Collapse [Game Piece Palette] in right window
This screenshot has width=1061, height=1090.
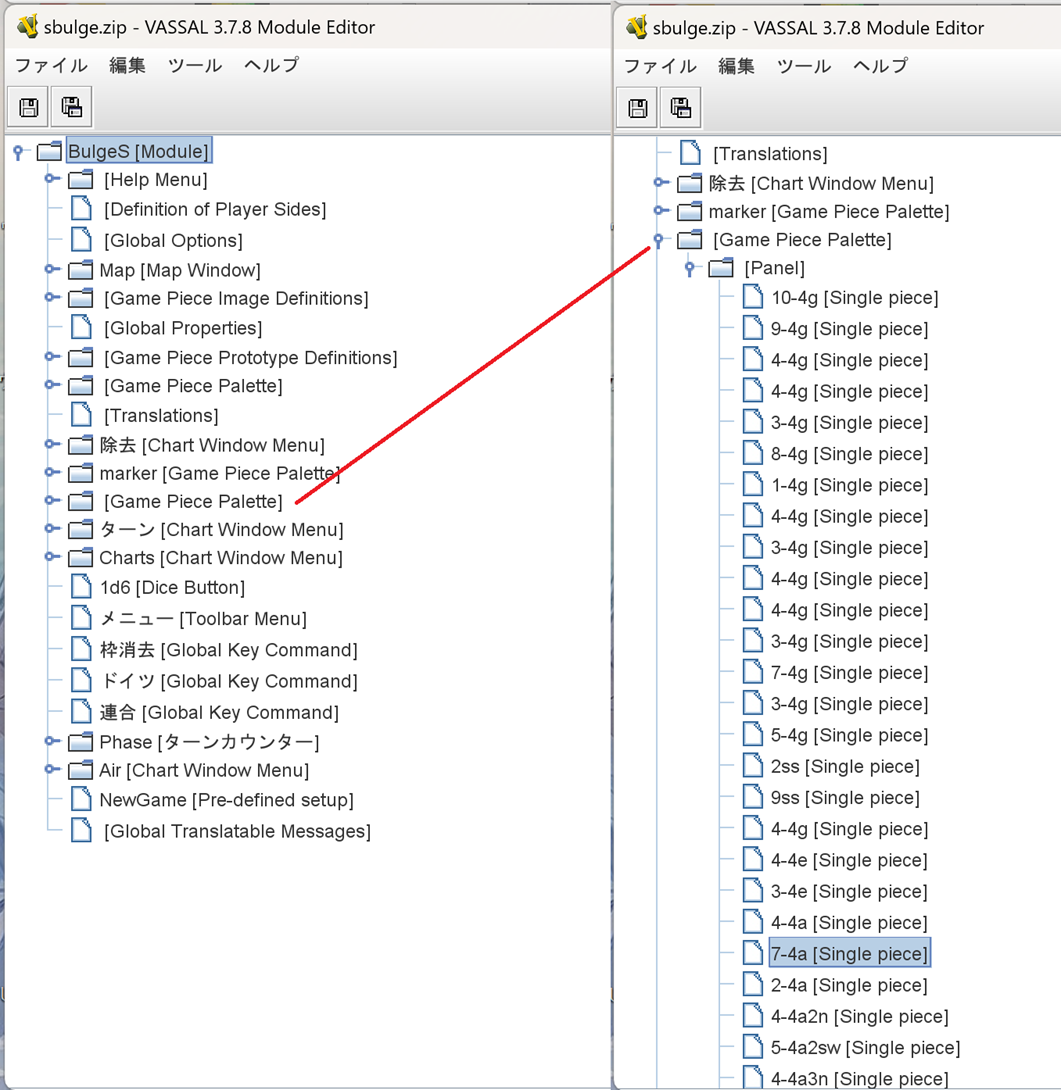click(x=658, y=240)
